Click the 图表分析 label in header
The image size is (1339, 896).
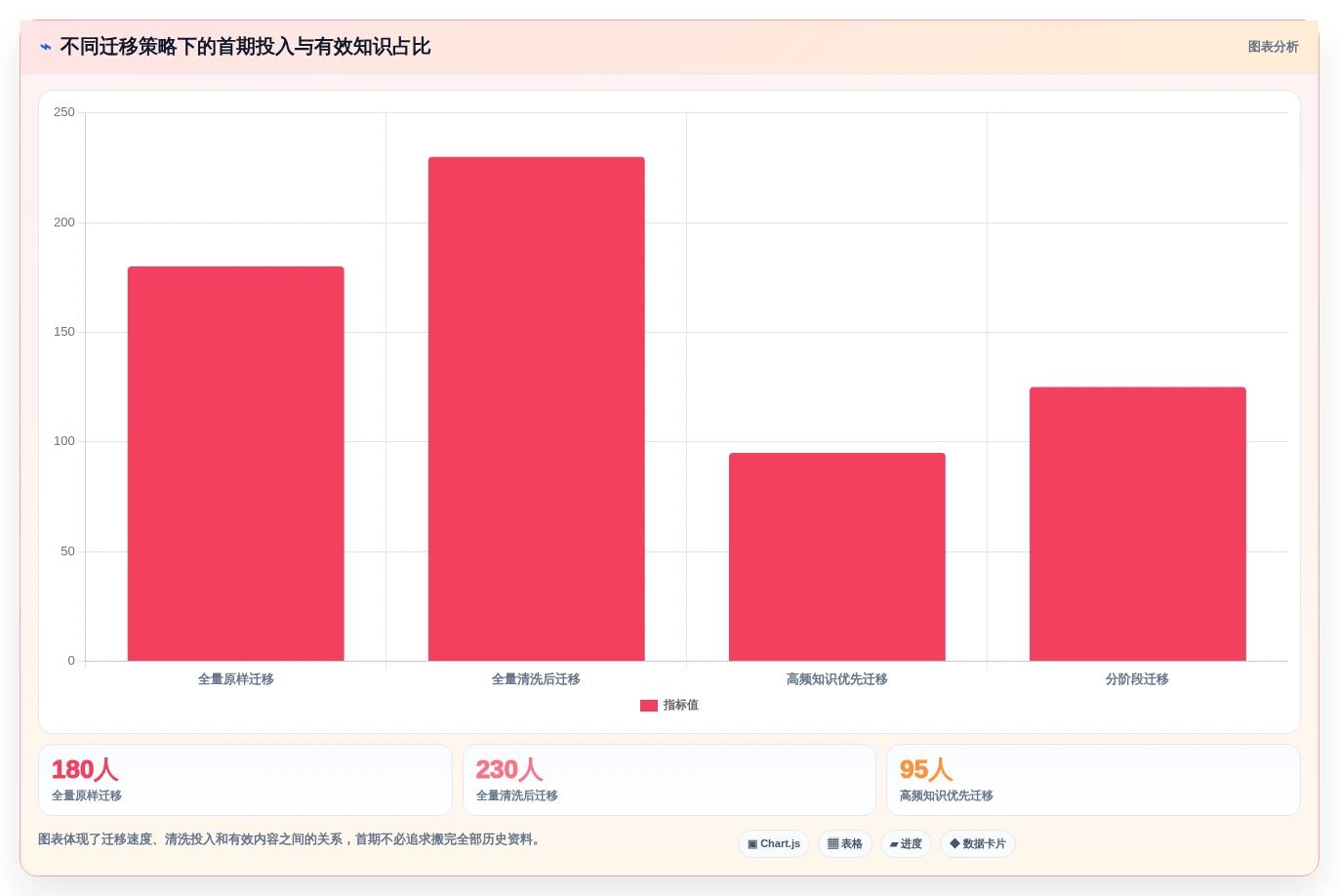1273,47
